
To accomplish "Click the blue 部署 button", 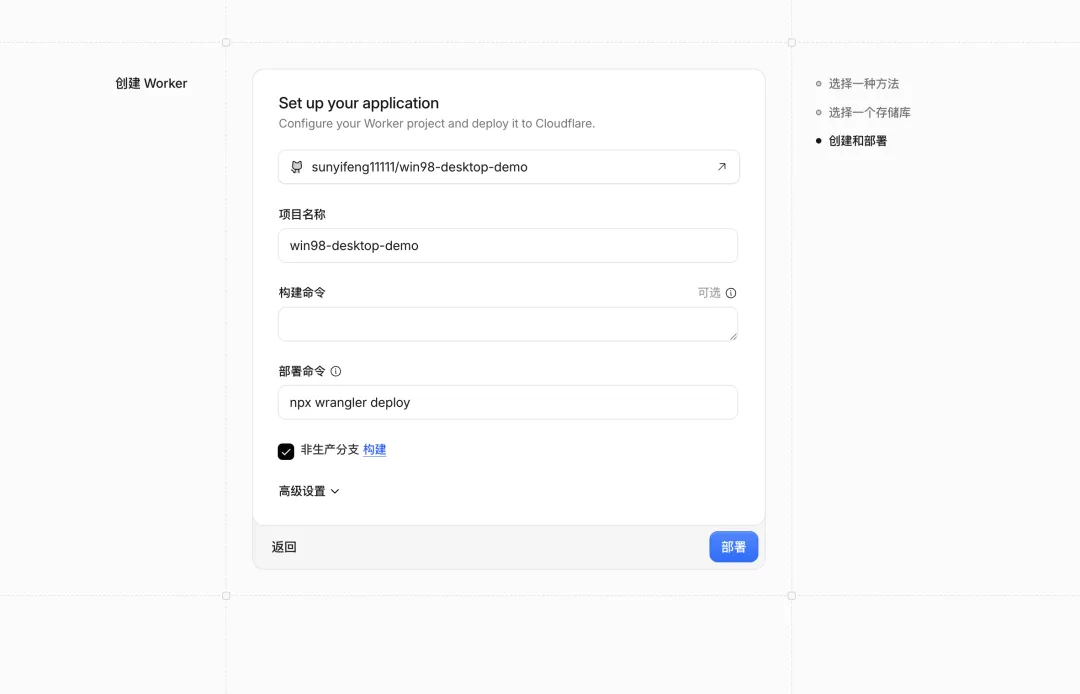I will point(734,547).
